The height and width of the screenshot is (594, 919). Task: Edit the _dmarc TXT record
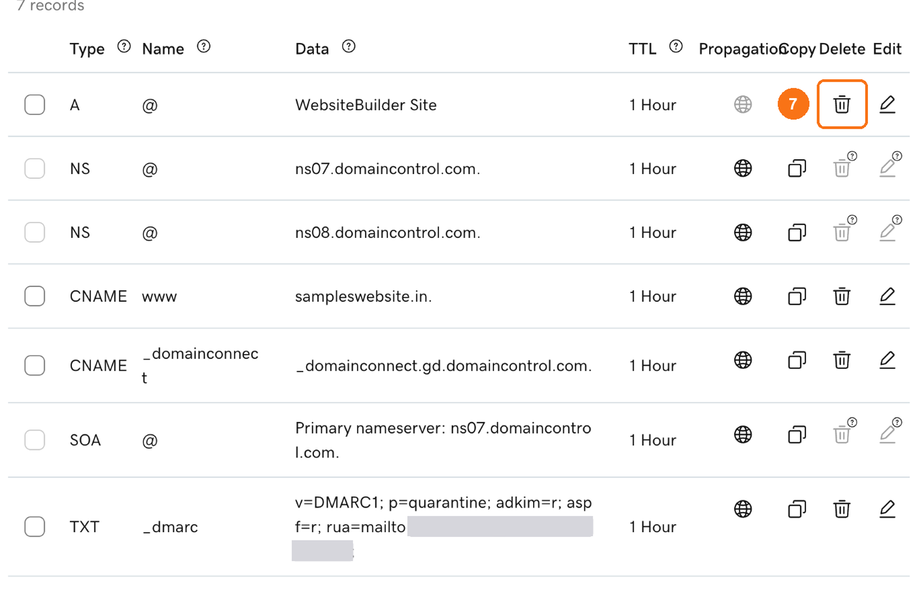click(x=887, y=509)
